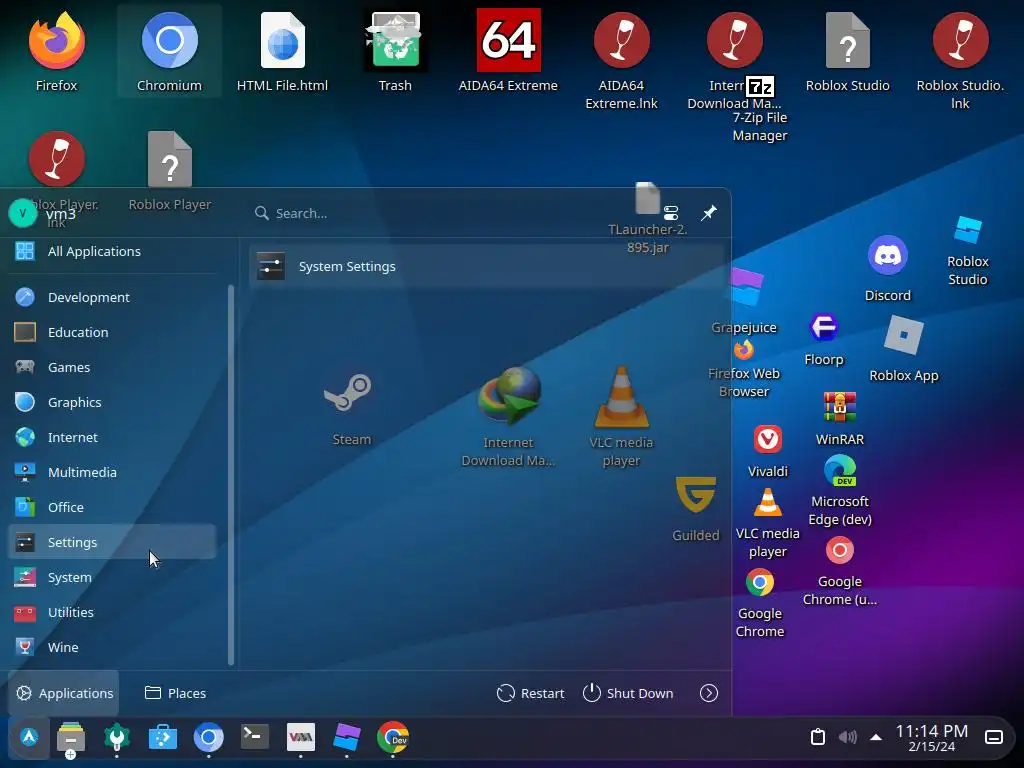This screenshot has height=768, width=1024.
Task: Open the virtual machine manager taskbar icon
Action: [x=300, y=737]
